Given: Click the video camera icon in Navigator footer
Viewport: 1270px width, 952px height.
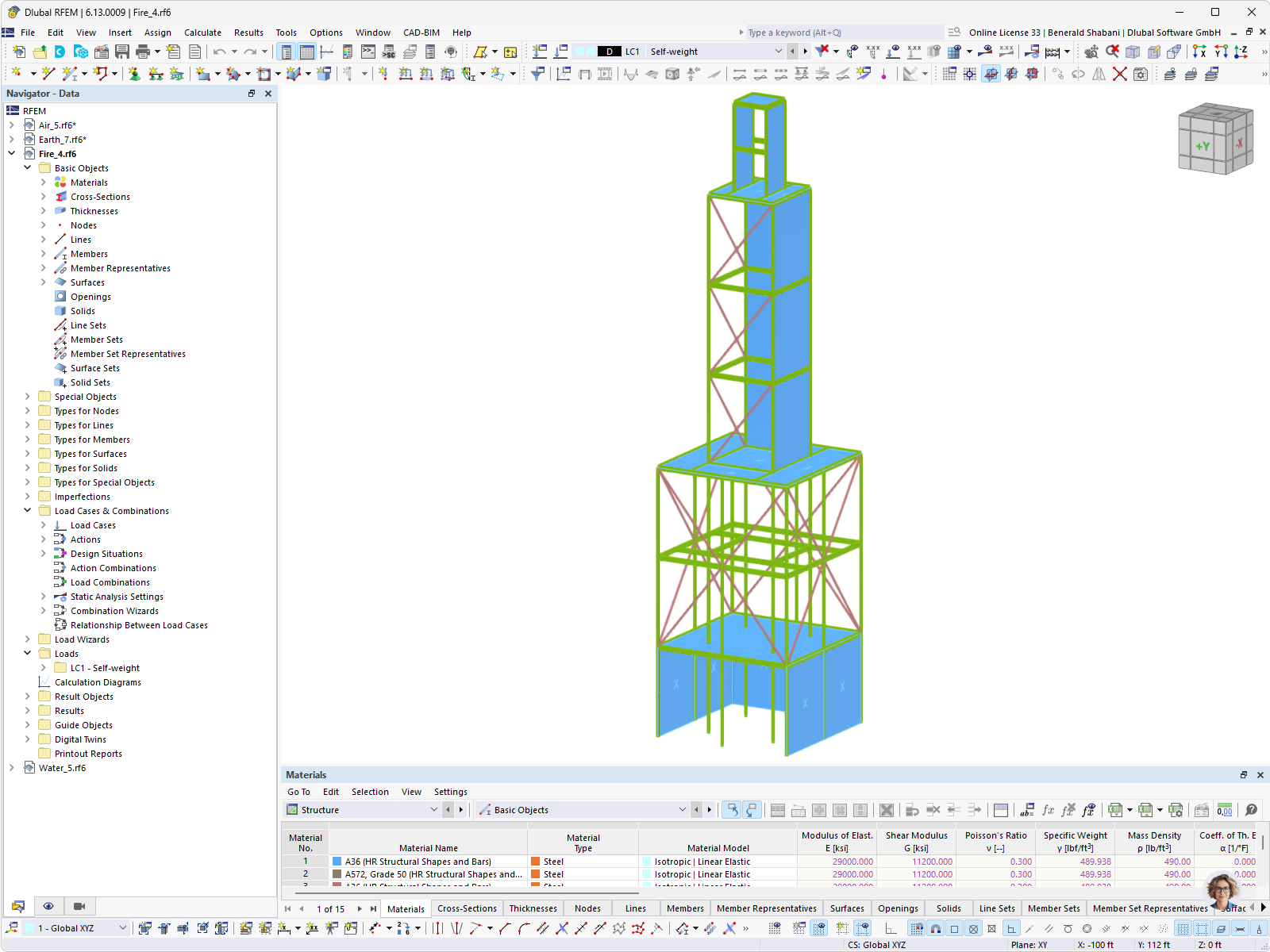Looking at the screenshot, I should 79,906.
